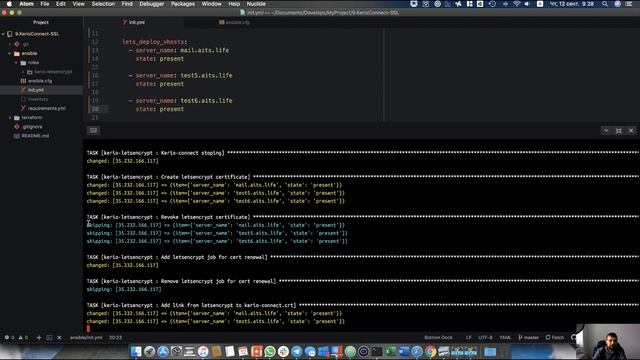Collapse the 9.KerioConnect-SSL project root
Screen dimensions: 640x360
pos(3,34)
